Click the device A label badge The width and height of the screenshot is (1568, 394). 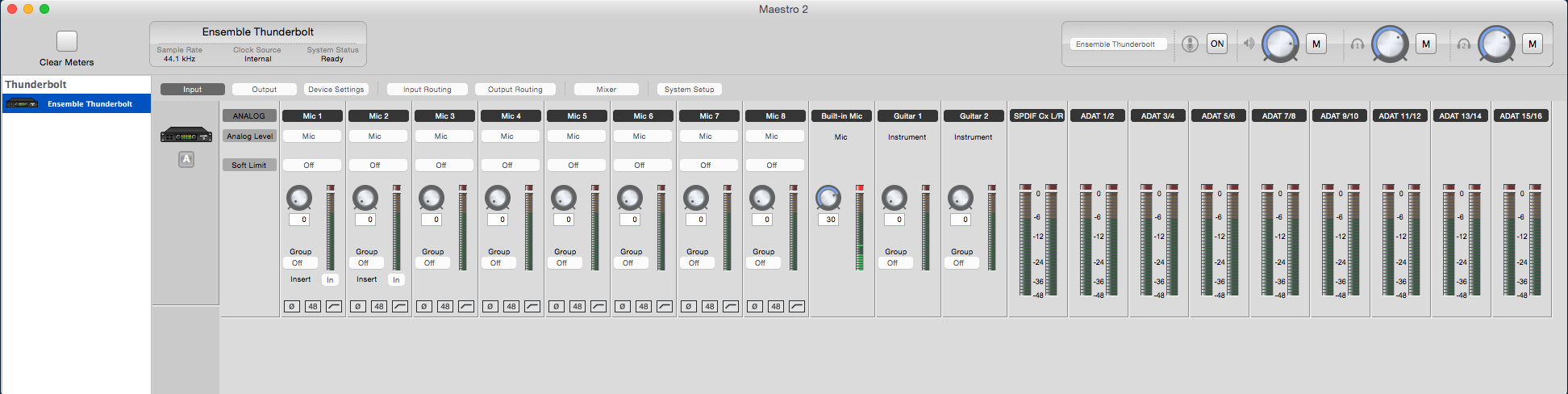[186, 159]
